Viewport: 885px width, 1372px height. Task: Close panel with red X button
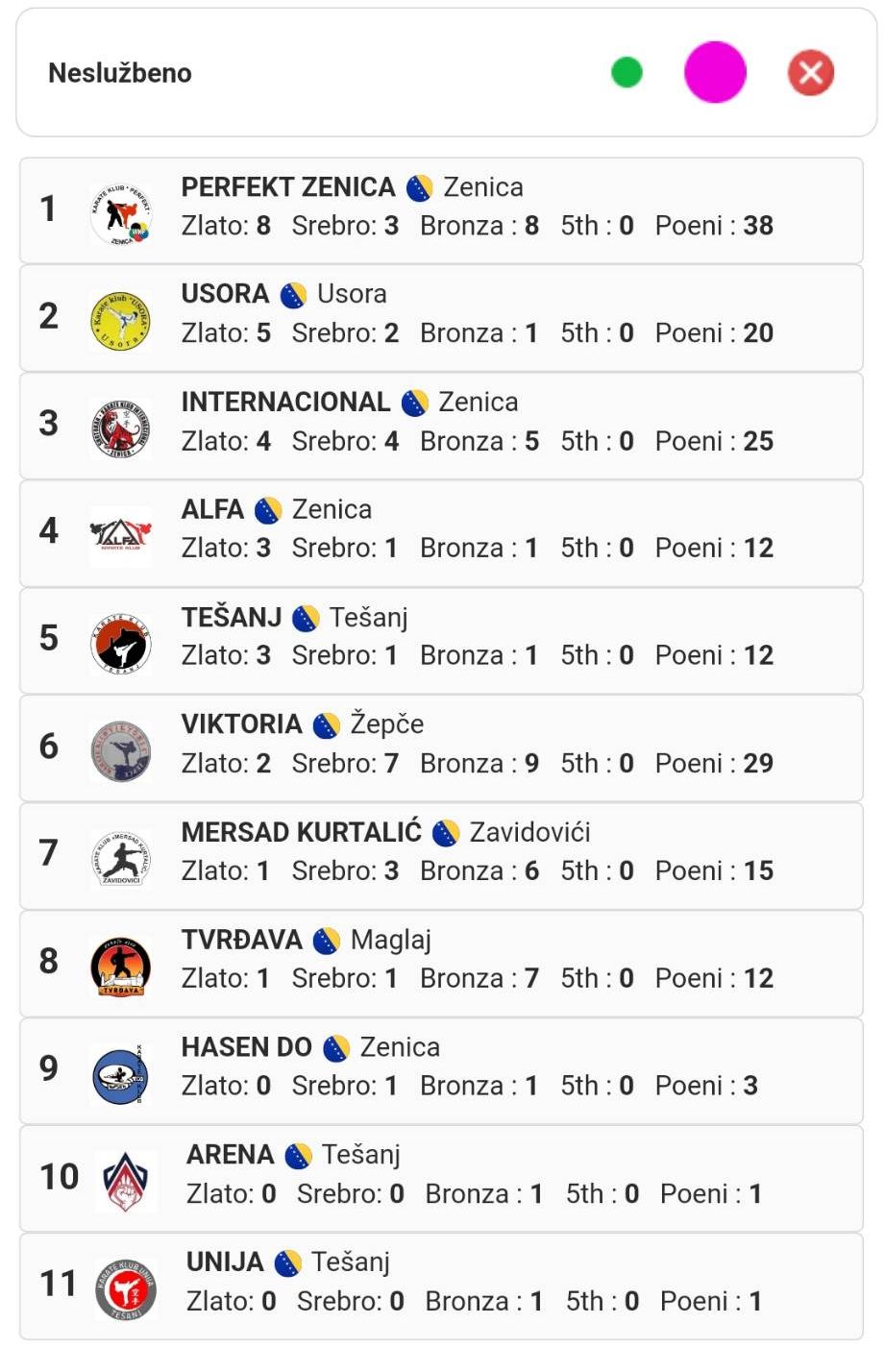click(811, 73)
